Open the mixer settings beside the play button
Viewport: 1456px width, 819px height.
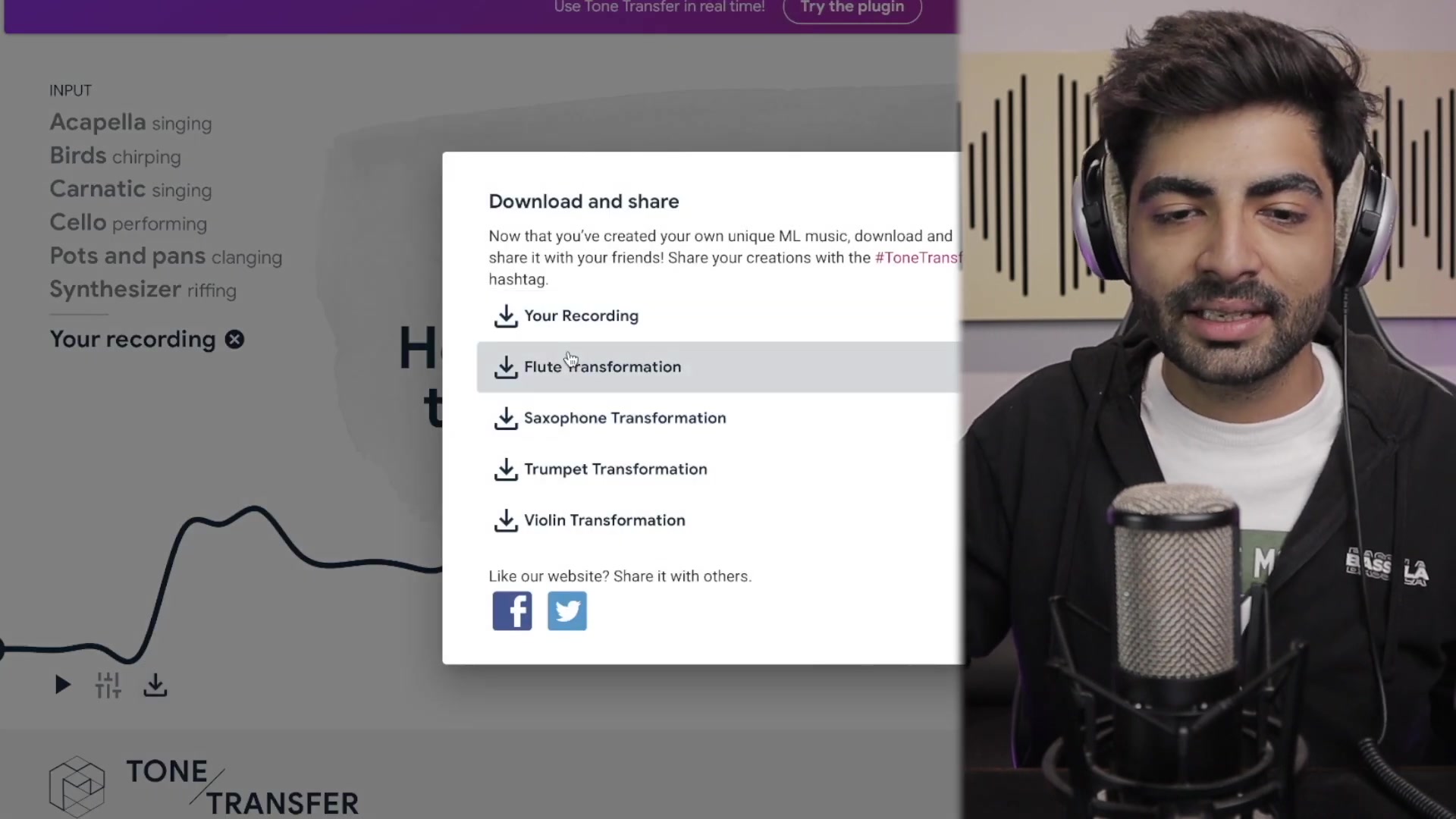coord(108,685)
